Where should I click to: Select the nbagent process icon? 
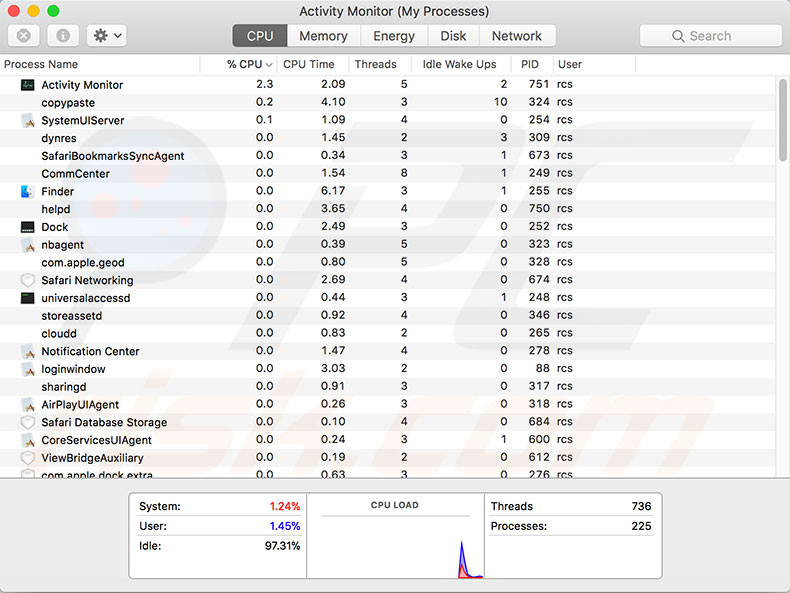(x=27, y=245)
